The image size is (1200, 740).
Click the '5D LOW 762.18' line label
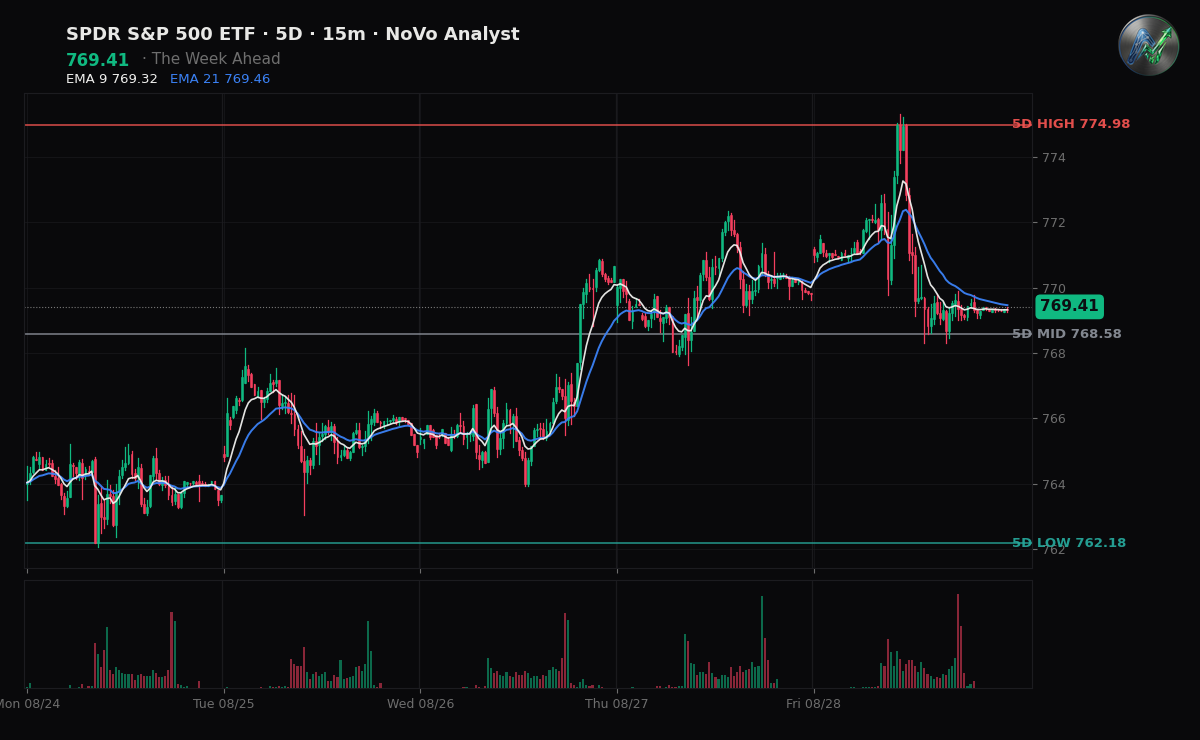1069,543
